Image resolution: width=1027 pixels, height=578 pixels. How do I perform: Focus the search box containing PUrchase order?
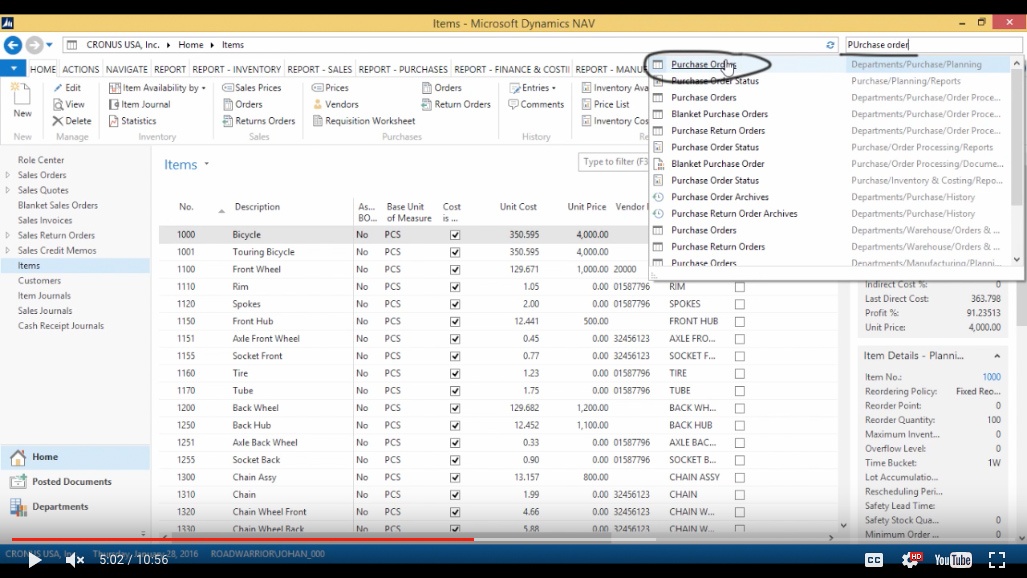click(x=933, y=45)
